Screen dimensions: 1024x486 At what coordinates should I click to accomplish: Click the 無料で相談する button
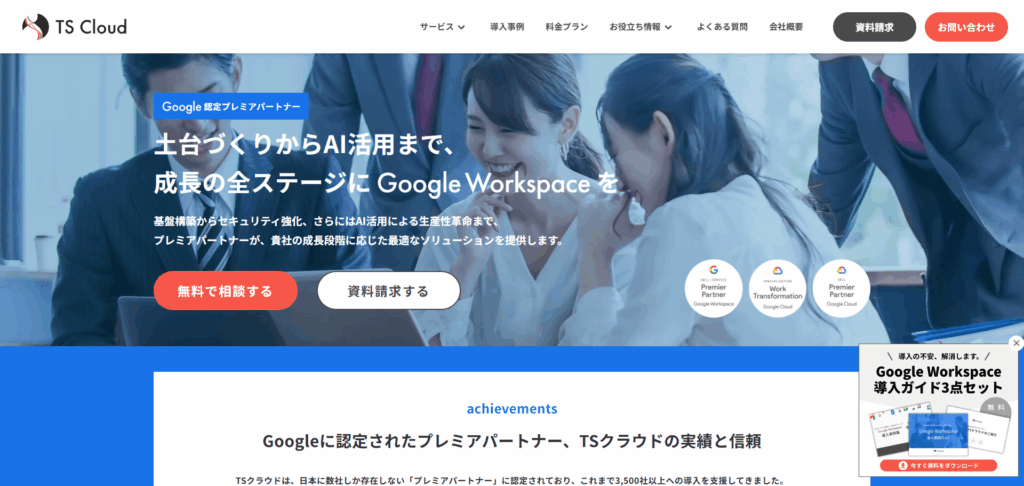225,291
